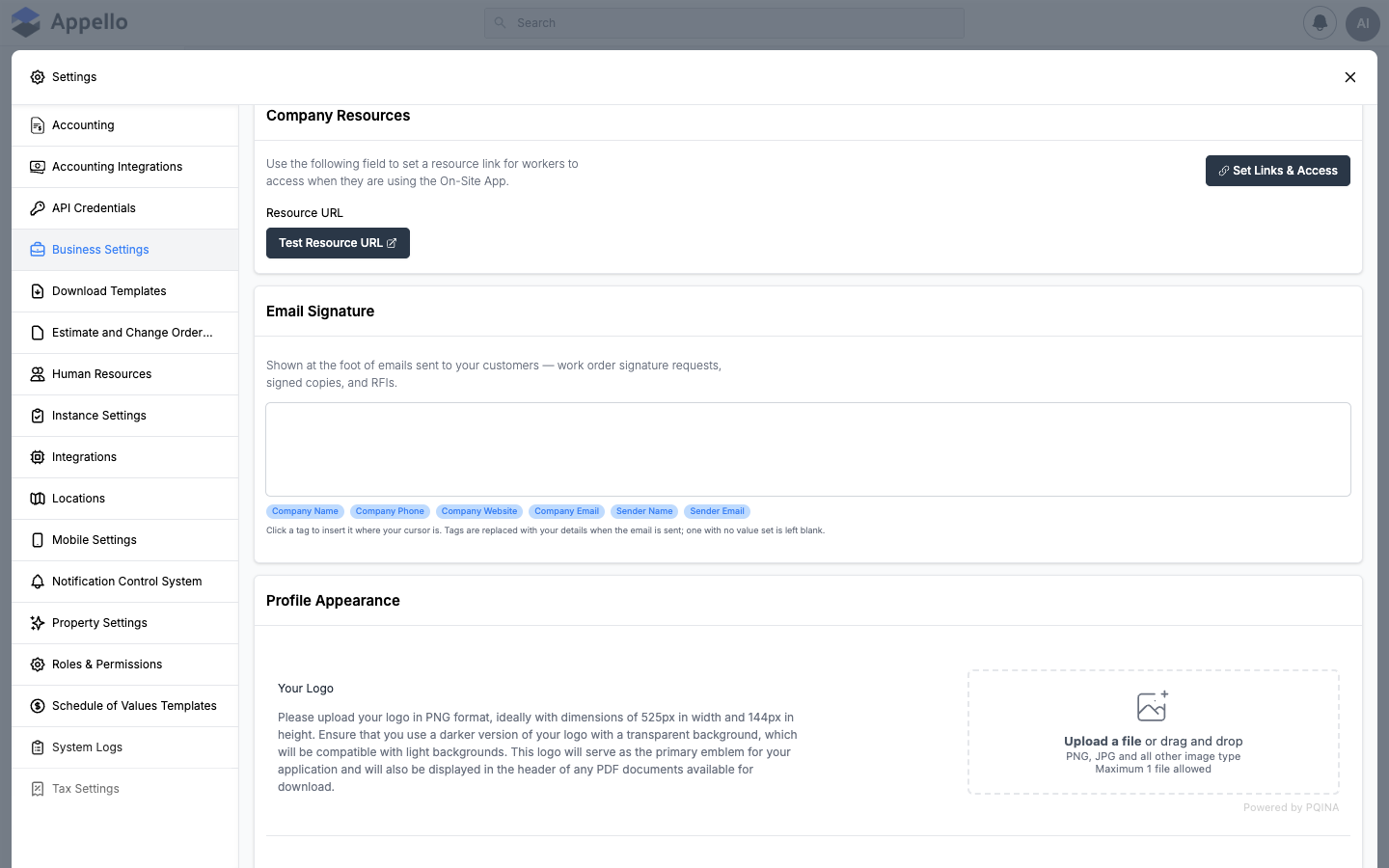The image size is (1389, 868).
Task: Click the Roles & Permissions gear icon
Action: (38, 665)
